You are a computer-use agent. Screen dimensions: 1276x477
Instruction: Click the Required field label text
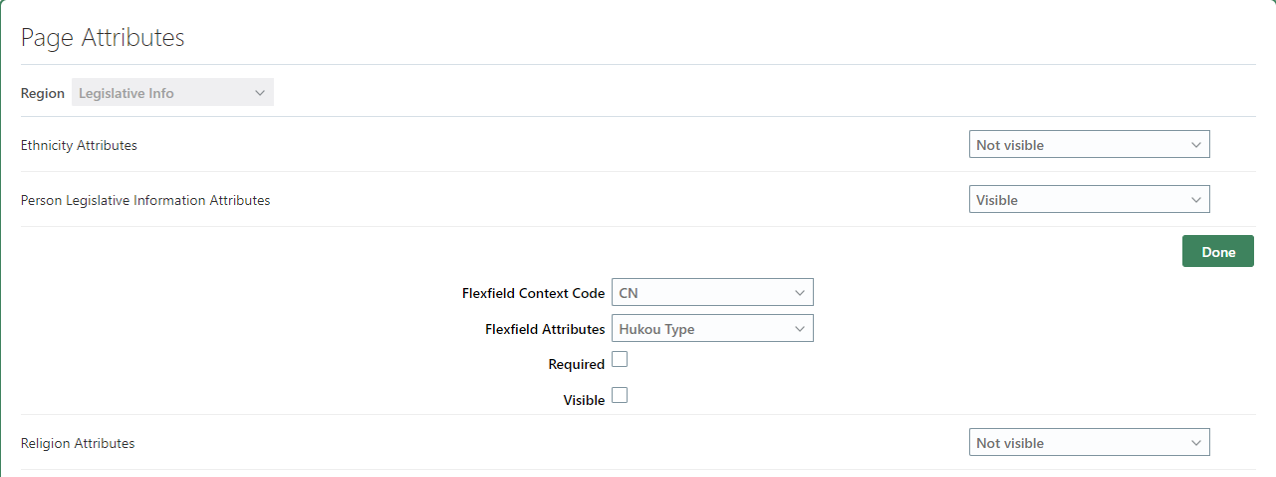(576, 365)
